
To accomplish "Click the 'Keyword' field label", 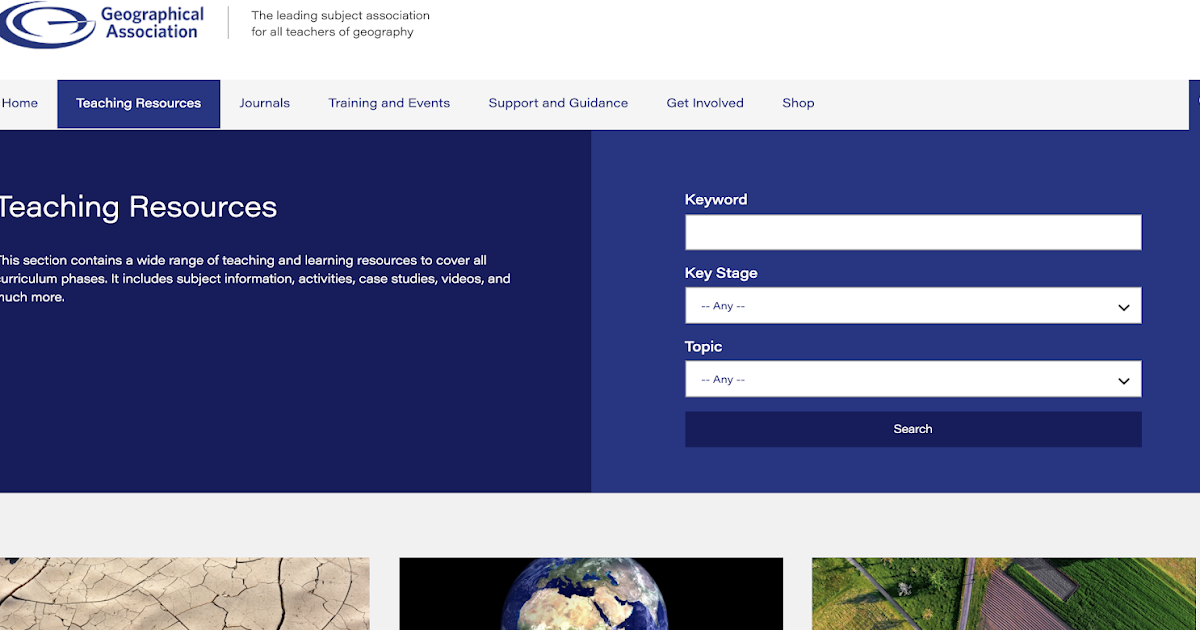I will pos(716,200).
